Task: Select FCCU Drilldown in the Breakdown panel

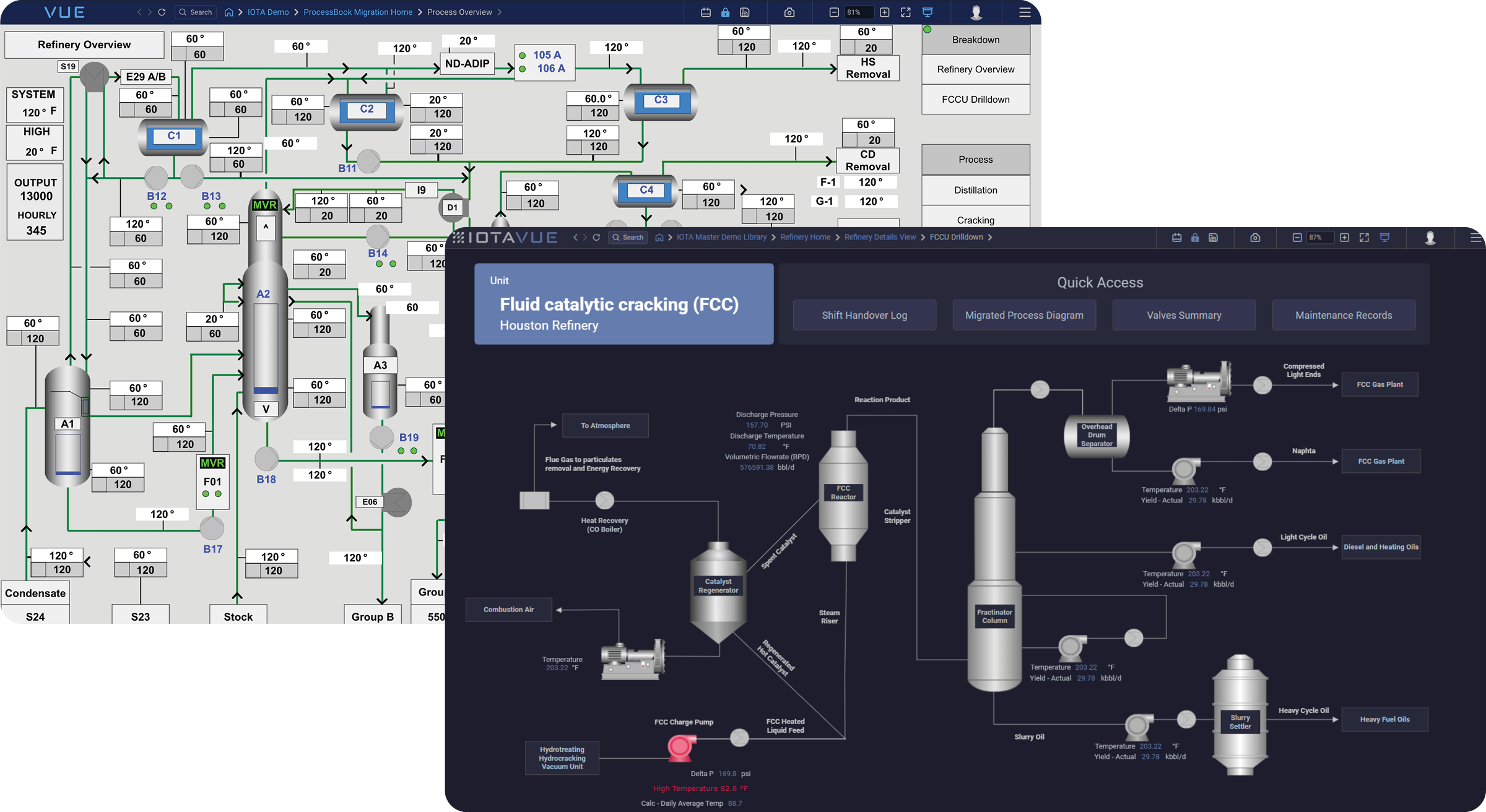Action: pyautogui.click(x=975, y=100)
